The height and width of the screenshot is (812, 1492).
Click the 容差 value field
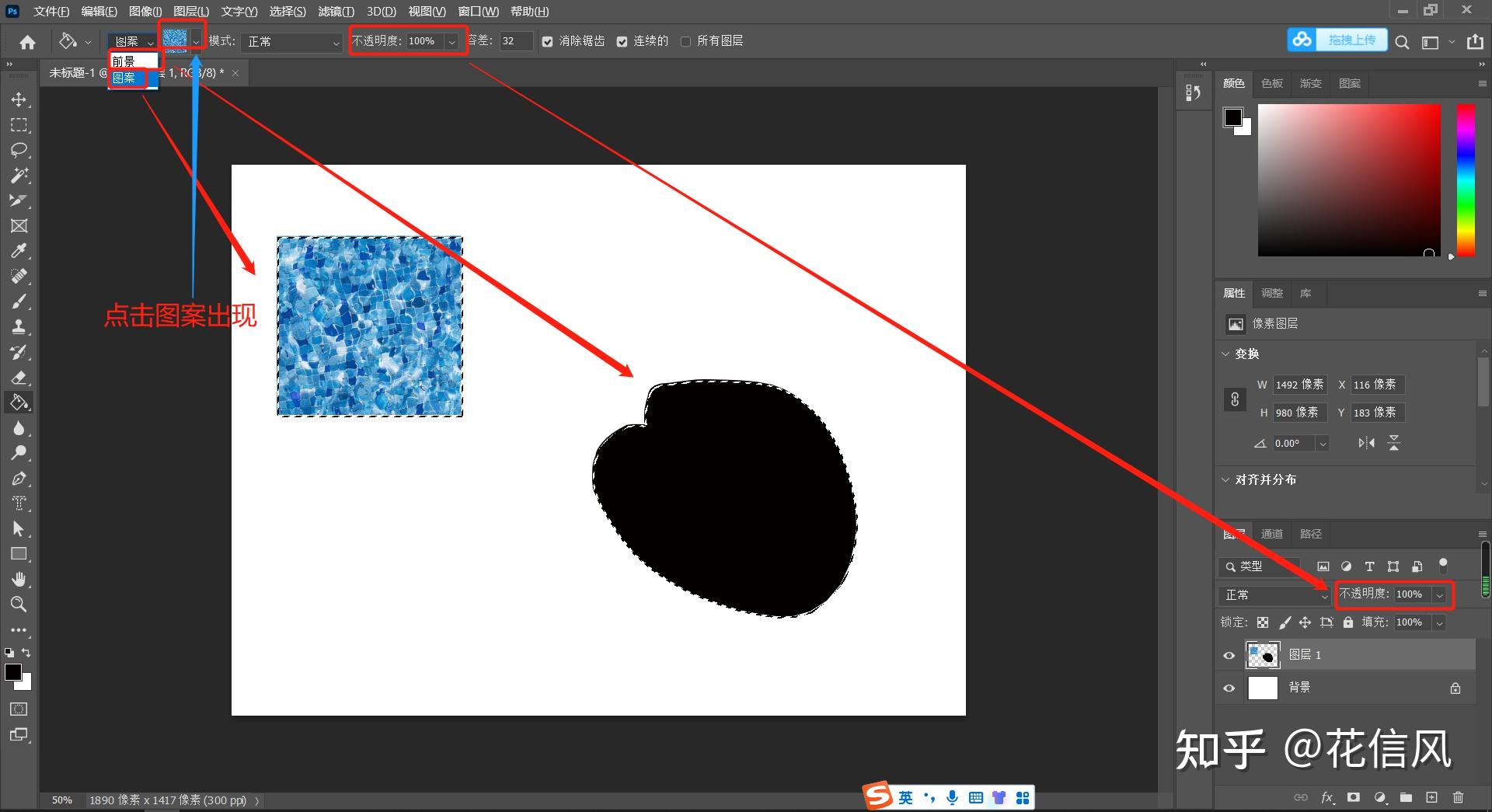516,42
